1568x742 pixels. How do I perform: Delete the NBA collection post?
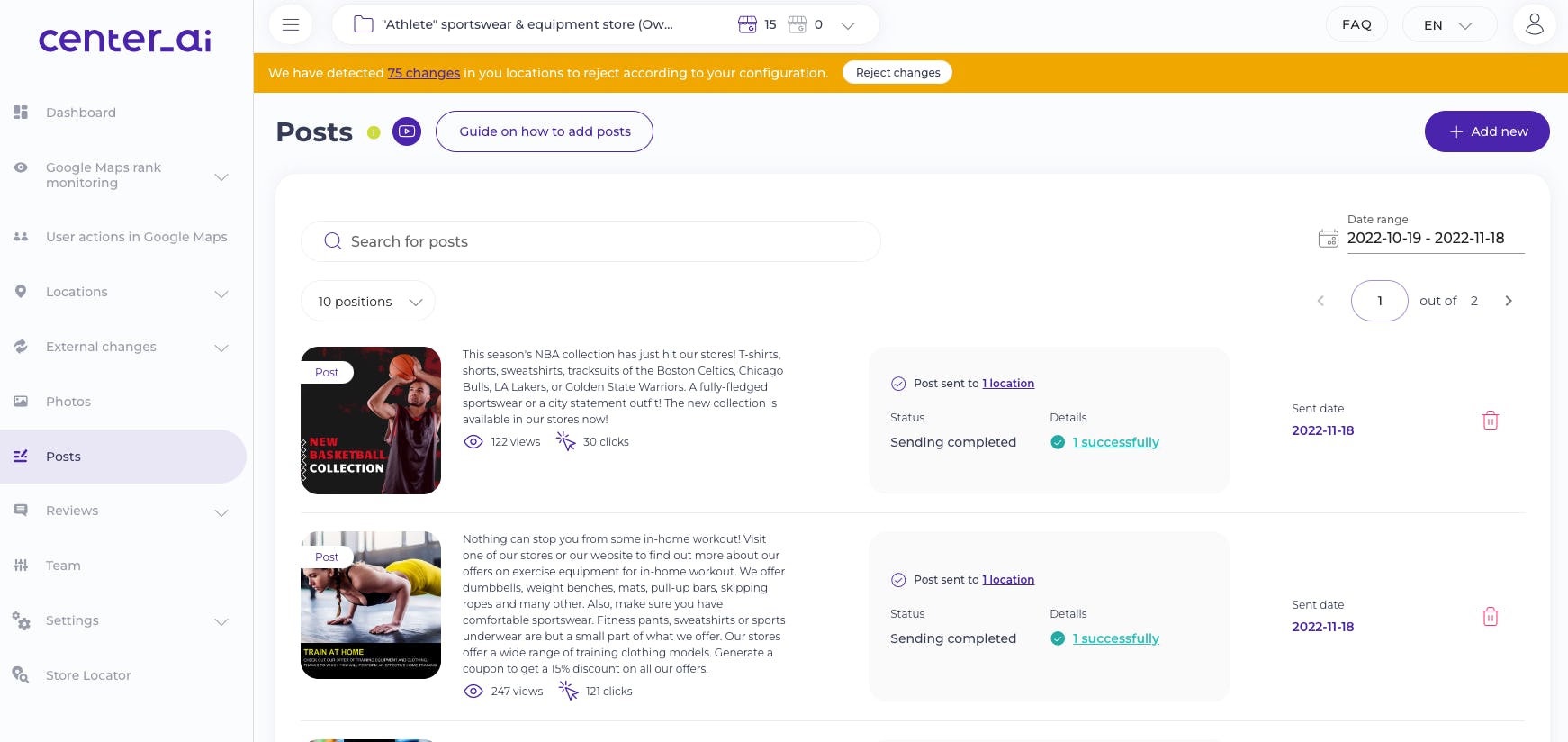click(x=1490, y=421)
